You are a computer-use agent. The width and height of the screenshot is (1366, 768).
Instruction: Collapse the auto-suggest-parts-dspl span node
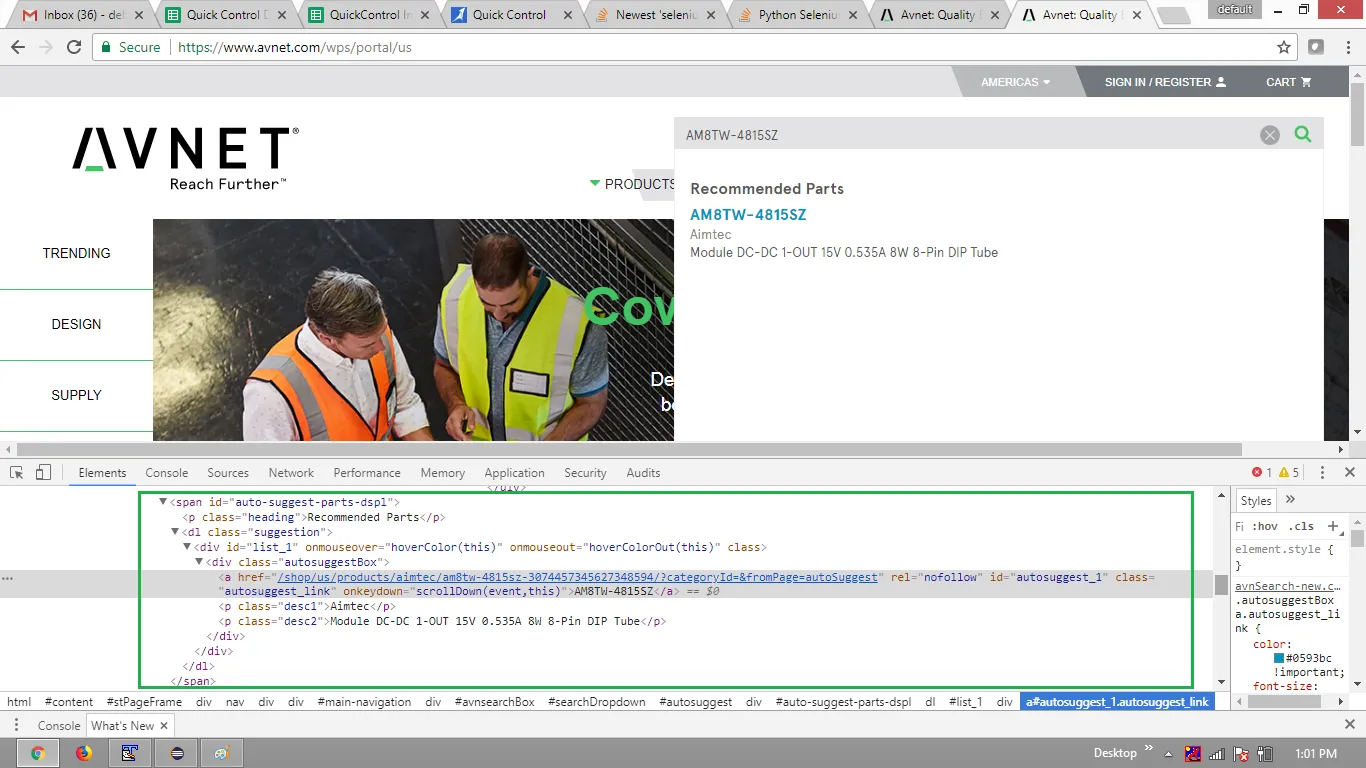(163, 502)
